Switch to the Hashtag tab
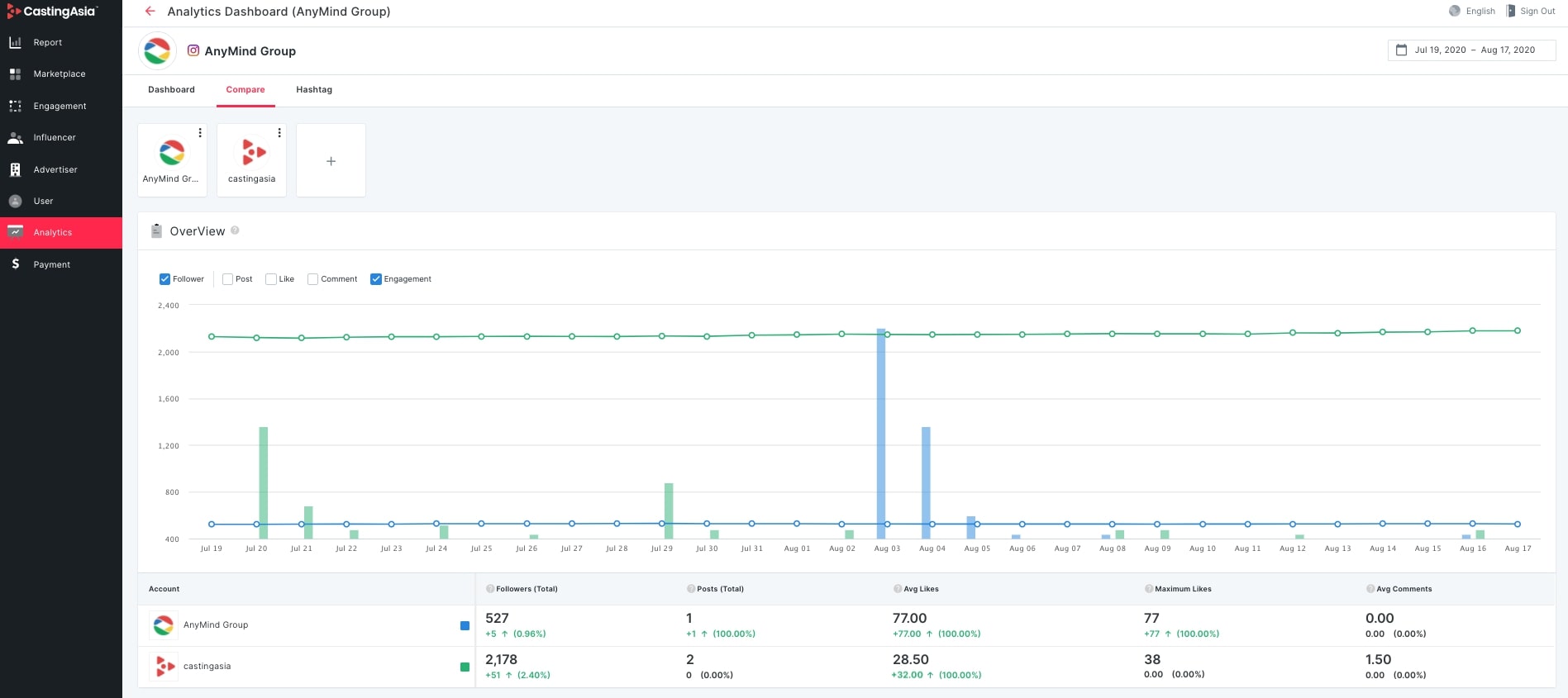The image size is (1568, 698). [x=314, y=90]
